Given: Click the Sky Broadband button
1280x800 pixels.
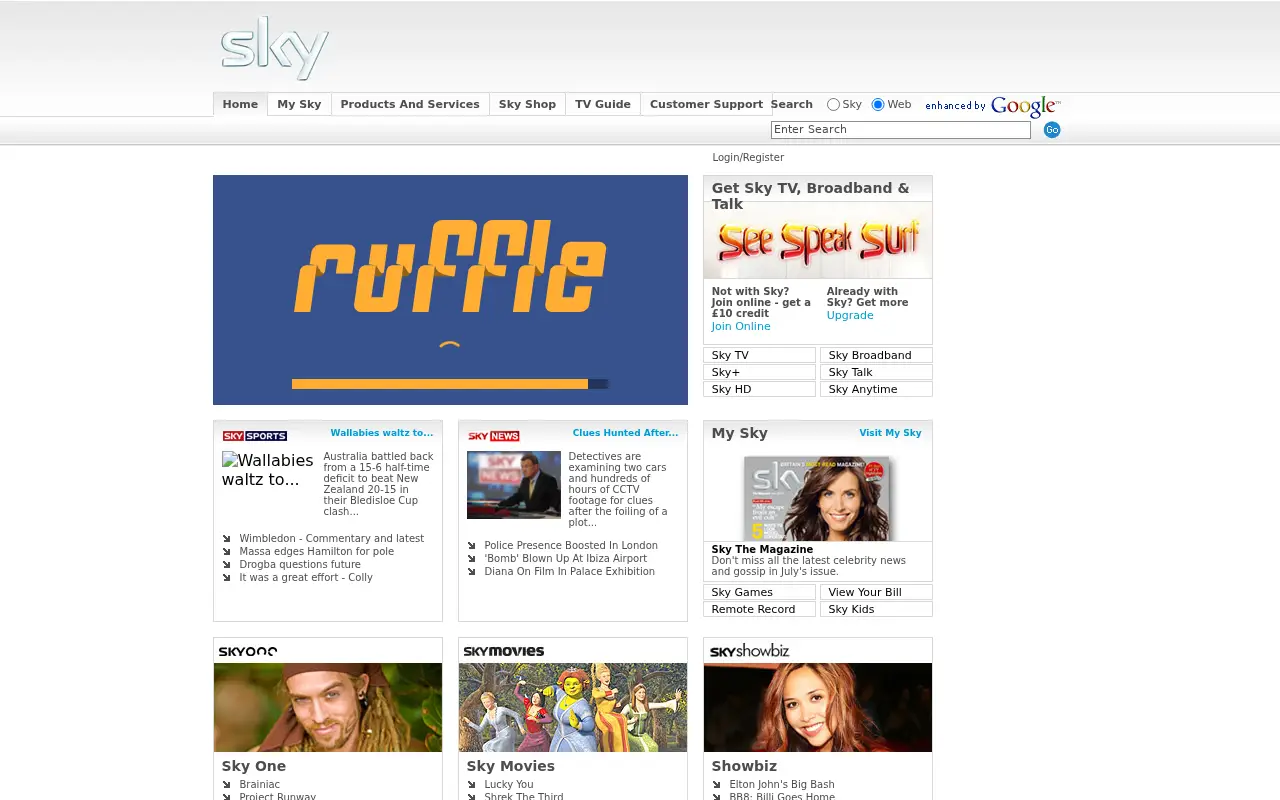Looking at the screenshot, I should pos(876,355).
